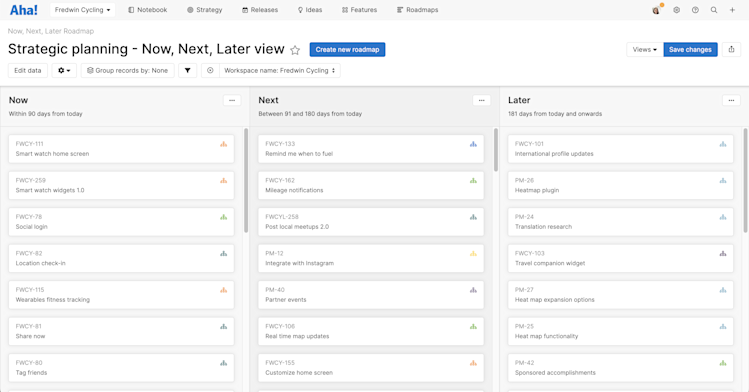Click feature icon on Smart watch widgets 1.0 card
Viewport: 749px width, 392px height.
pos(224,180)
